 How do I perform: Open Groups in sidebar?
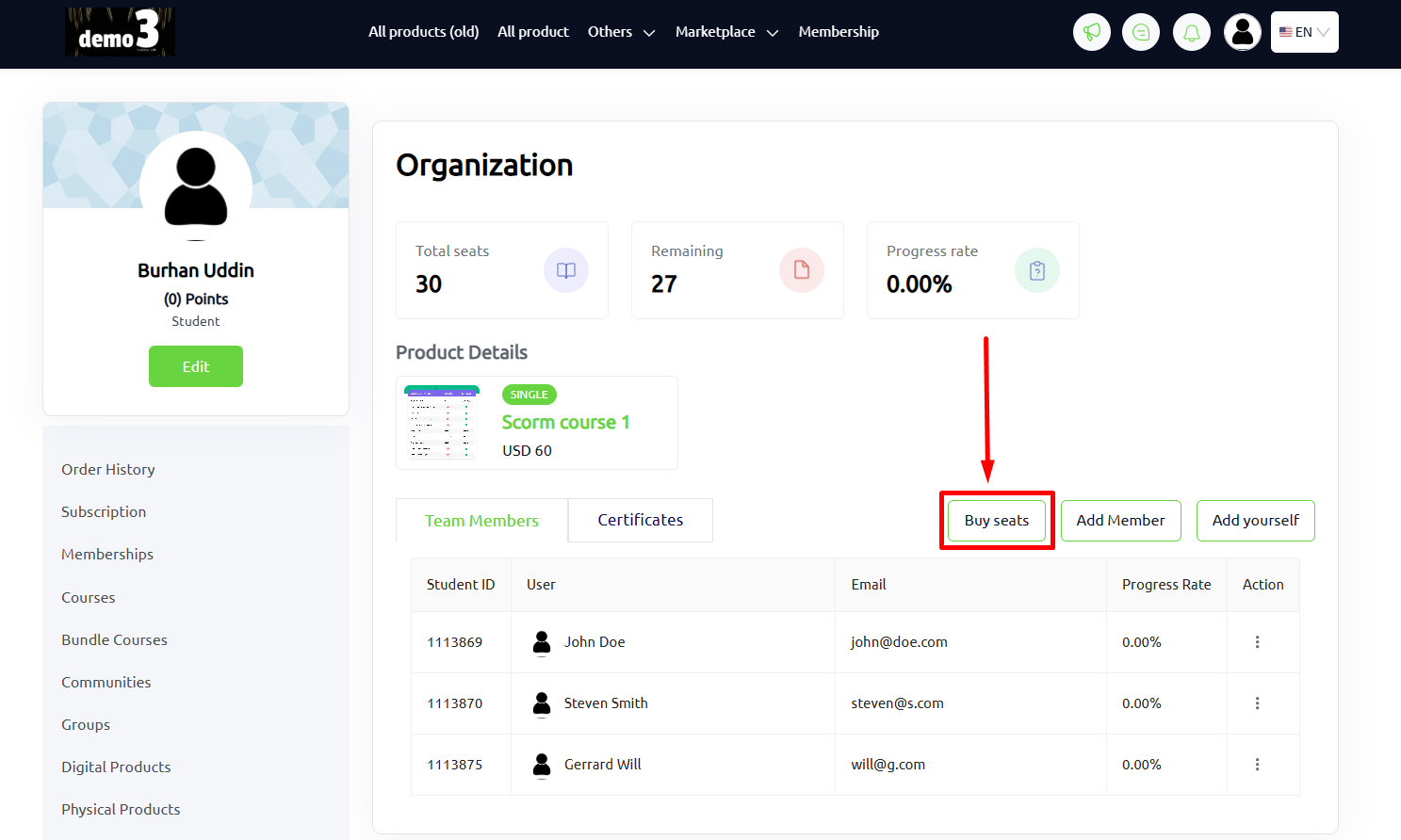point(86,724)
